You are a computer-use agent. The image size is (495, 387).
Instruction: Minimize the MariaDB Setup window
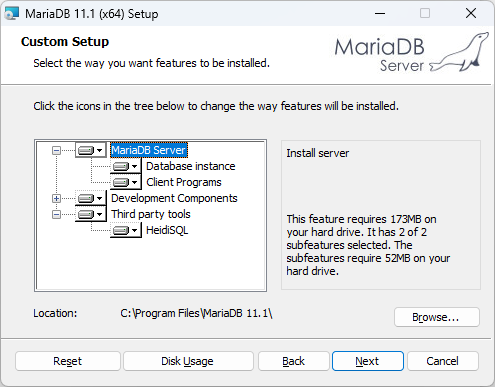(x=380, y=13)
